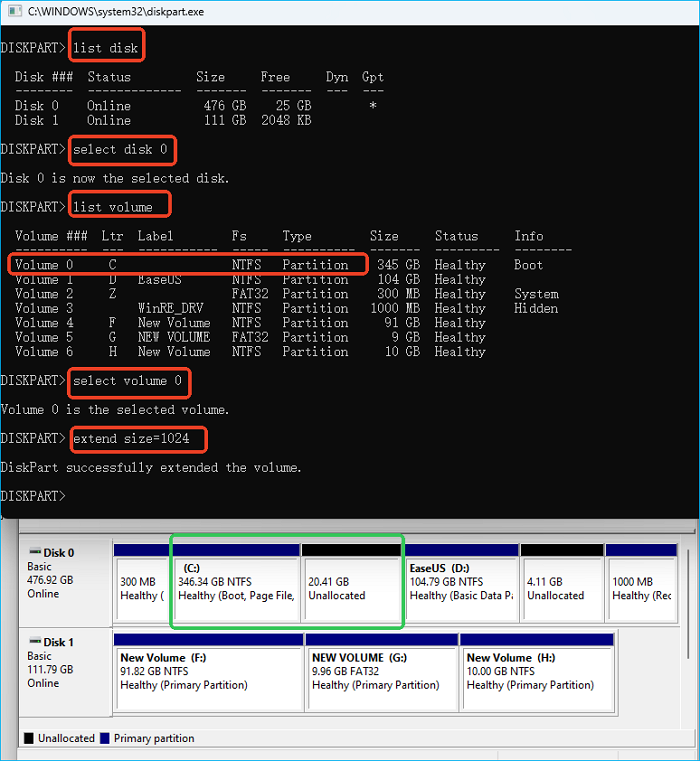Image resolution: width=700 pixels, height=761 pixels.
Task: Click the 'extend size=1024' command text
Action: click(x=130, y=439)
